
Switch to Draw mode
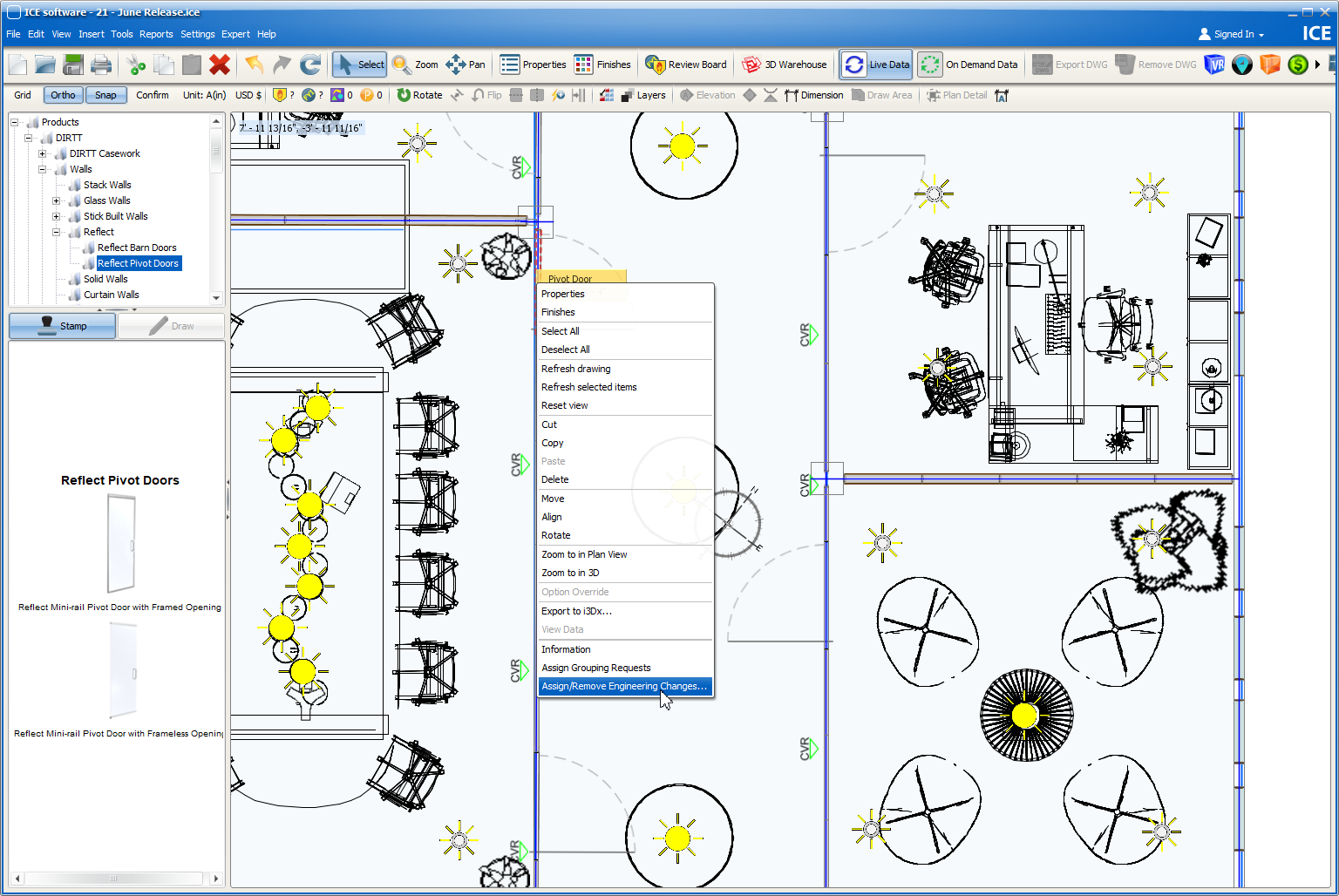[x=171, y=326]
